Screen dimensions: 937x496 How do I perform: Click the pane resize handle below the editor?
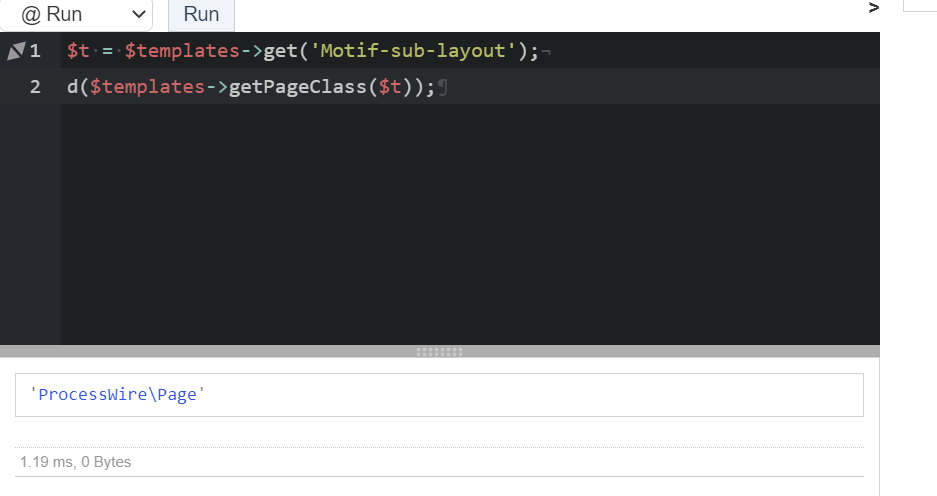coord(439,352)
